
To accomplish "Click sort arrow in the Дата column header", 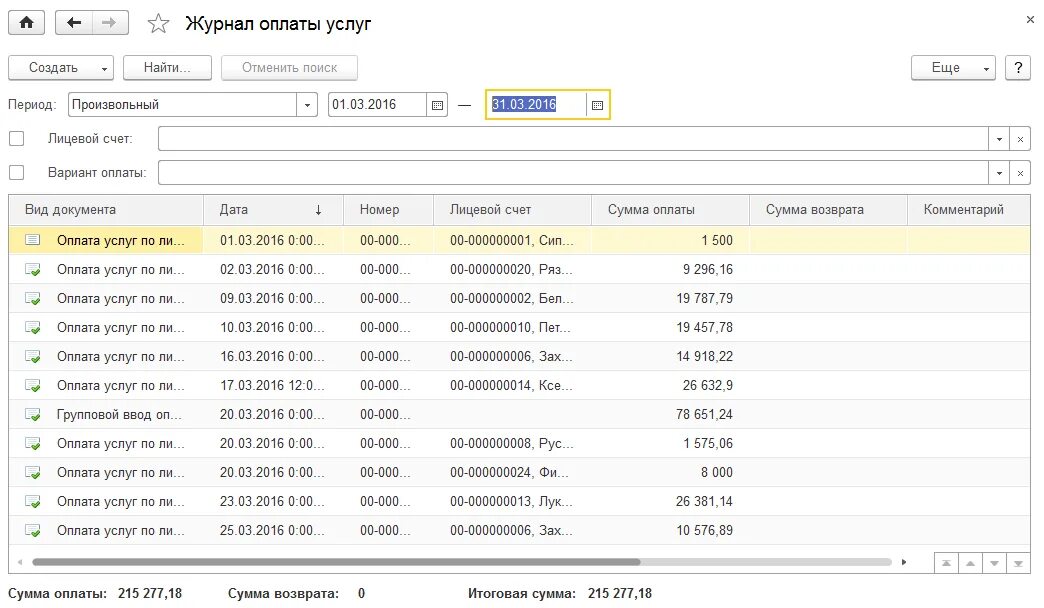I will click(318, 210).
